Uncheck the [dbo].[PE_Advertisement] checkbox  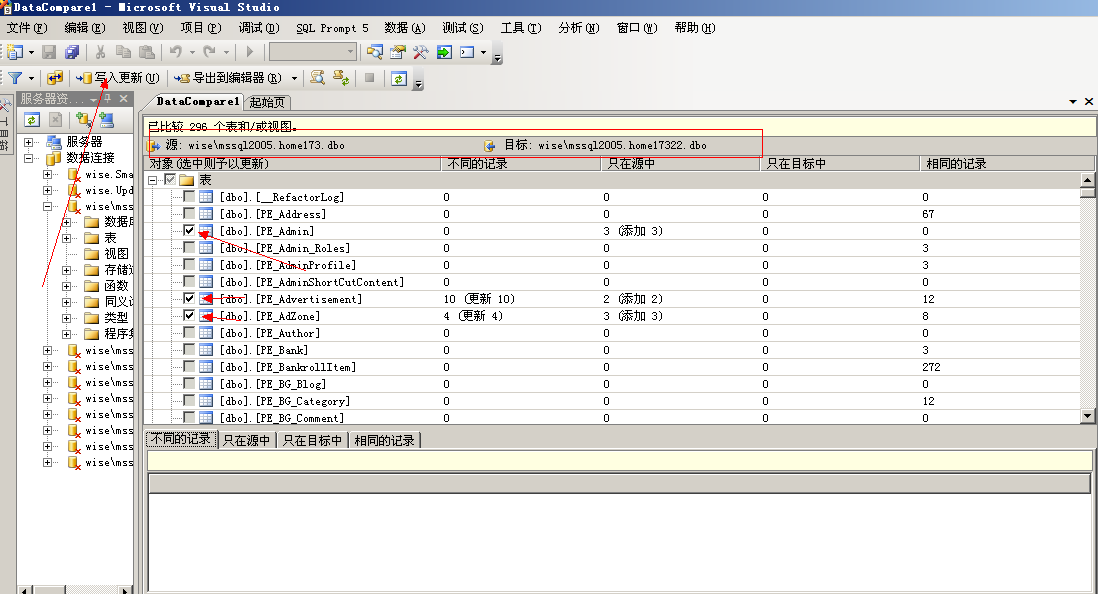click(x=189, y=299)
